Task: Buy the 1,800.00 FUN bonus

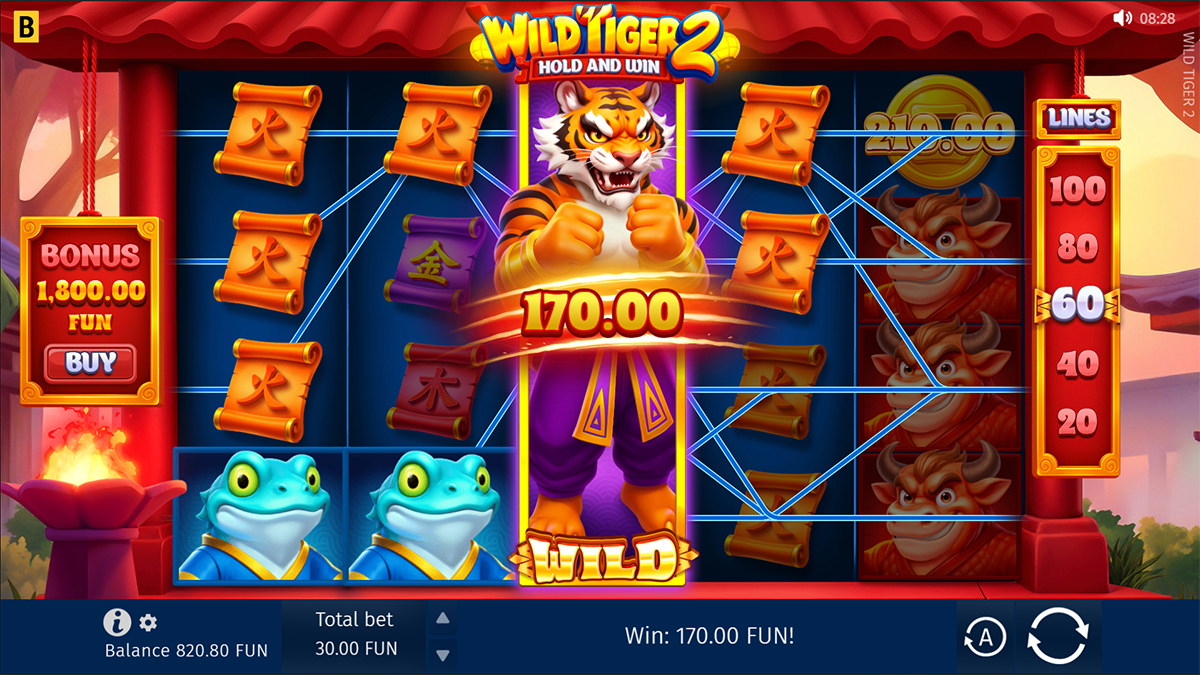Action: tap(90, 362)
